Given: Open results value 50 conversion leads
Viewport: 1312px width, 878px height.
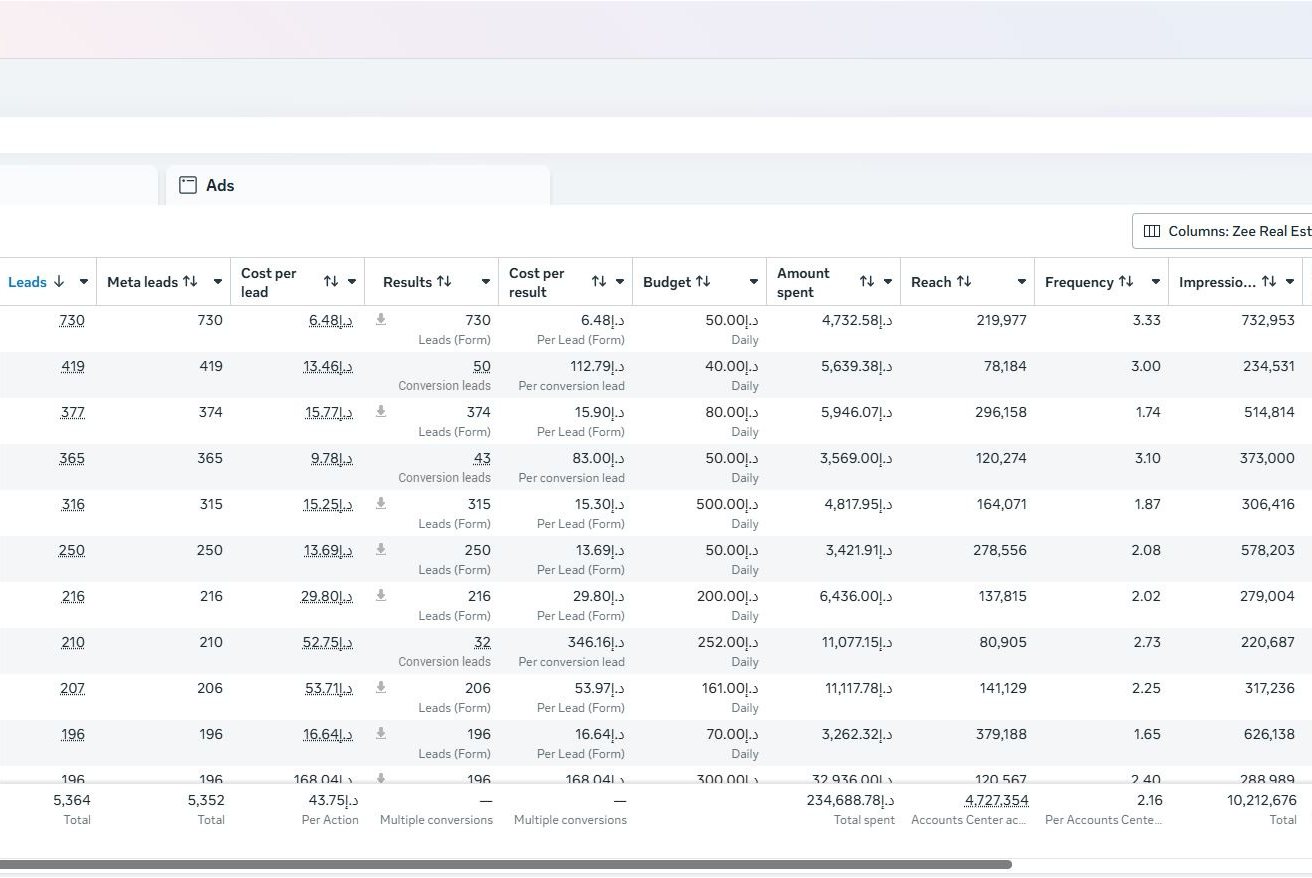Looking at the screenshot, I should click(x=482, y=367).
